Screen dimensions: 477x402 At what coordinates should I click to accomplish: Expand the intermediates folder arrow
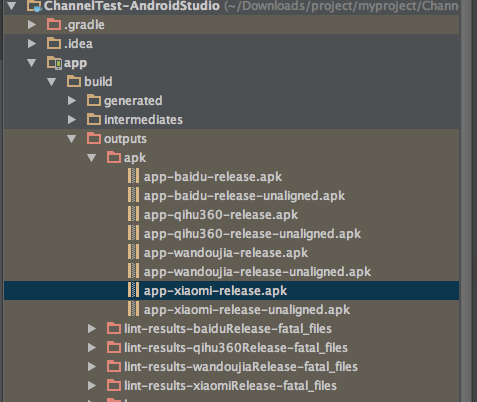[72, 119]
